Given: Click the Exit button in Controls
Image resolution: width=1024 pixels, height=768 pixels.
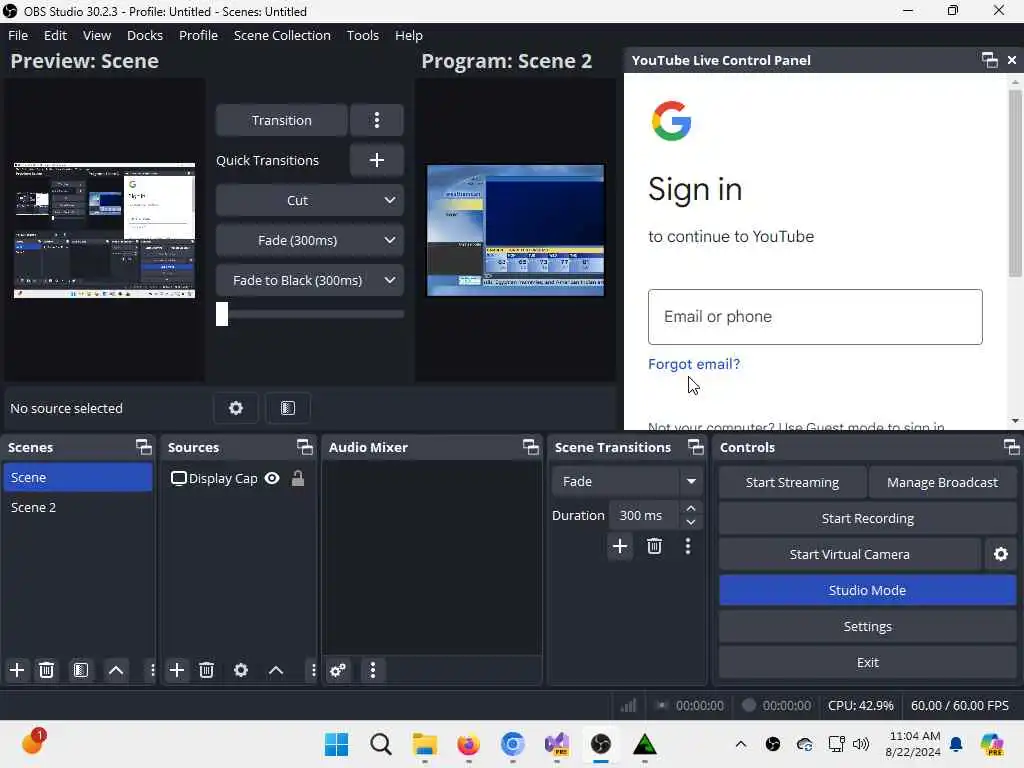Looking at the screenshot, I should coord(867,662).
